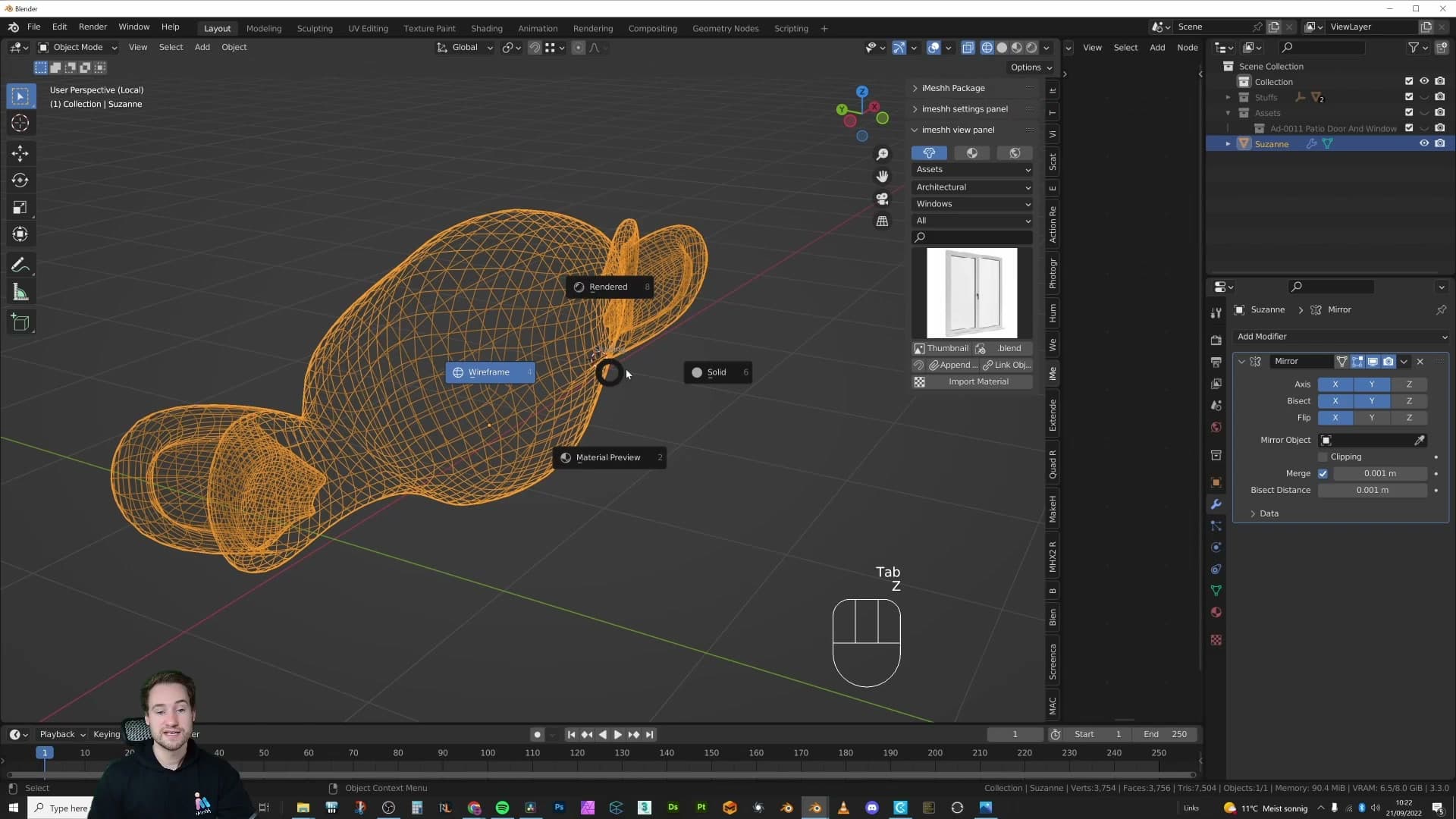Click the Append button
Screen dimensions: 1456x819
tap(953, 366)
